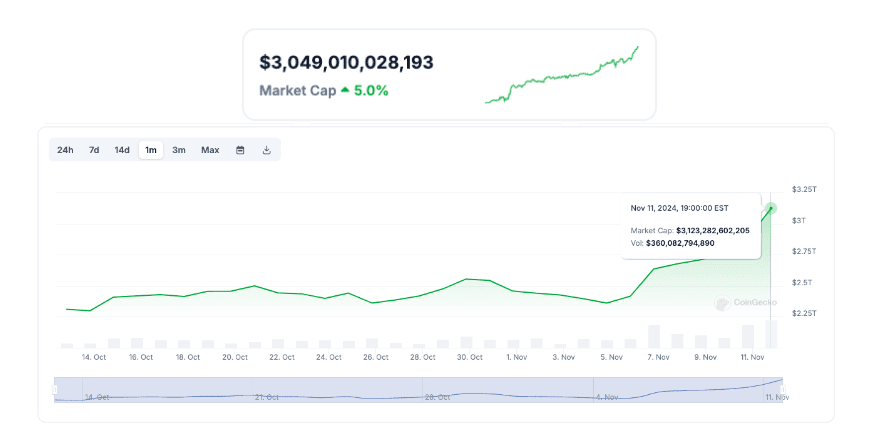Click the market cap sparkline thumbnail
882x444 pixels.
tap(562, 75)
